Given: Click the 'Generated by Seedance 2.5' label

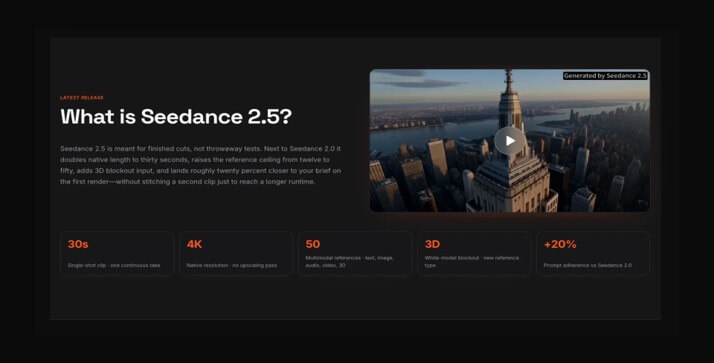Looking at the screenshot, I should (605, 76).
